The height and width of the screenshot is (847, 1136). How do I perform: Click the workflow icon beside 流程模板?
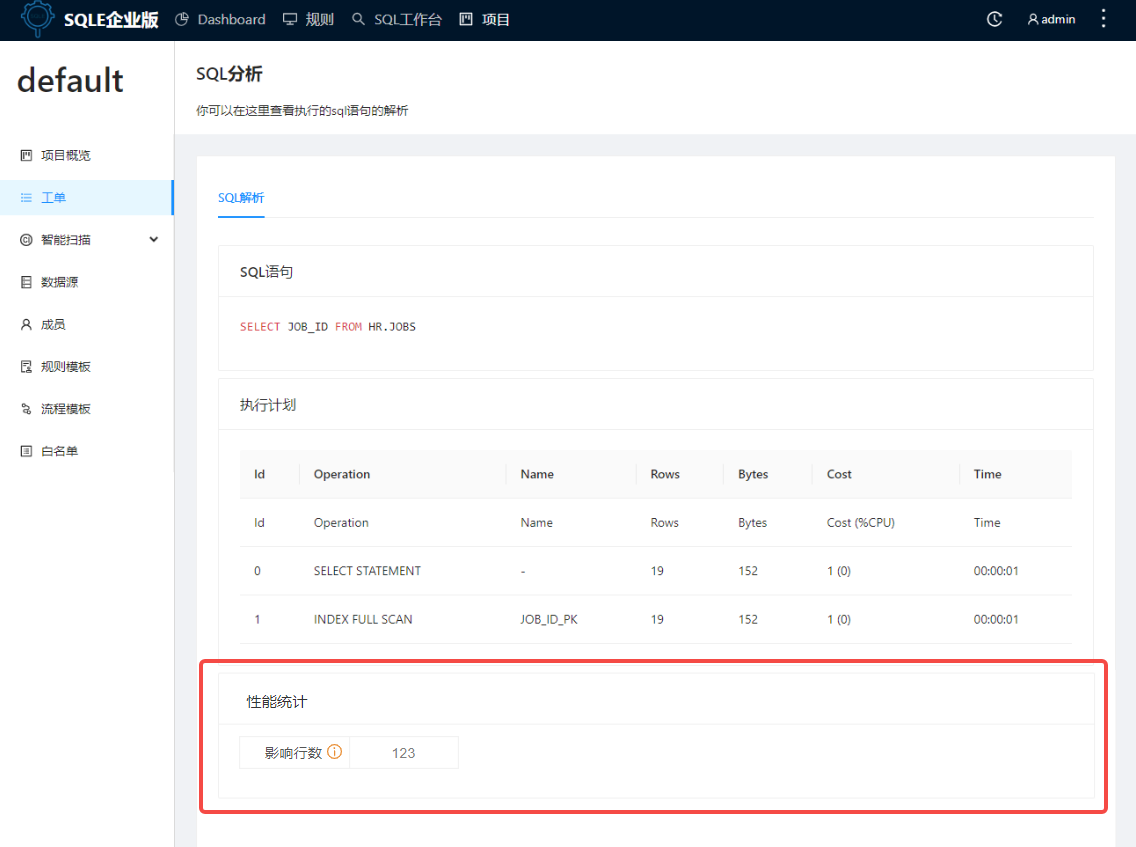pos(26,409)
